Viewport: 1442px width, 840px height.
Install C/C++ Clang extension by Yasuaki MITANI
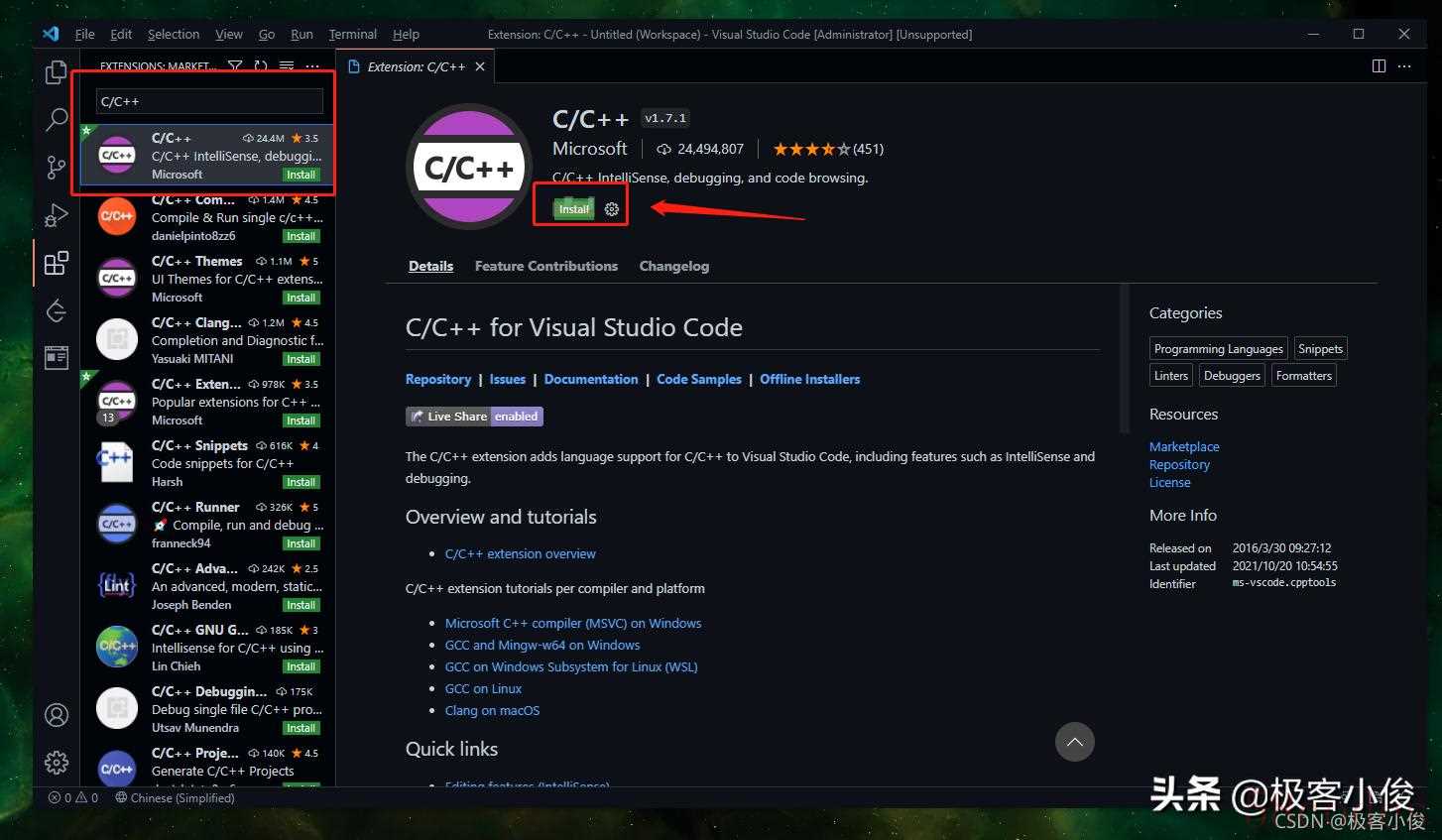(301, 359)
